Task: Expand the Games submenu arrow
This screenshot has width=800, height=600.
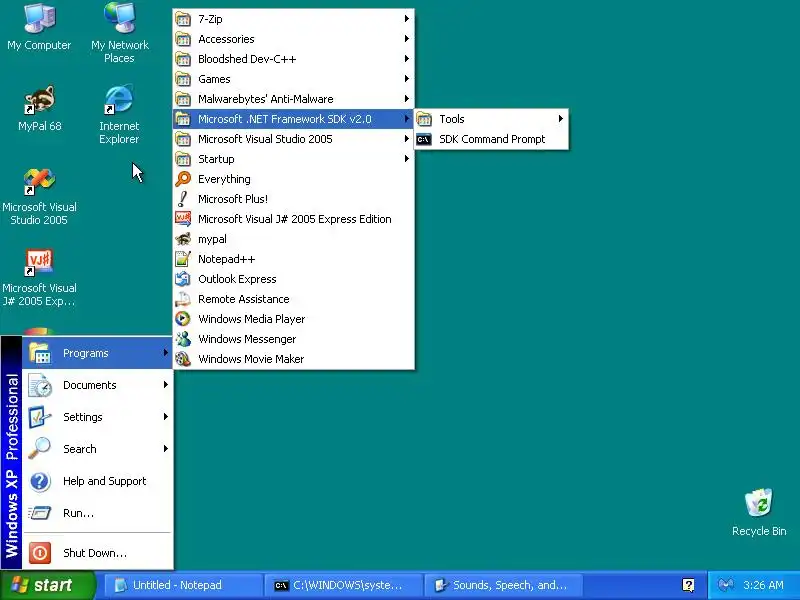Action: 407,79
